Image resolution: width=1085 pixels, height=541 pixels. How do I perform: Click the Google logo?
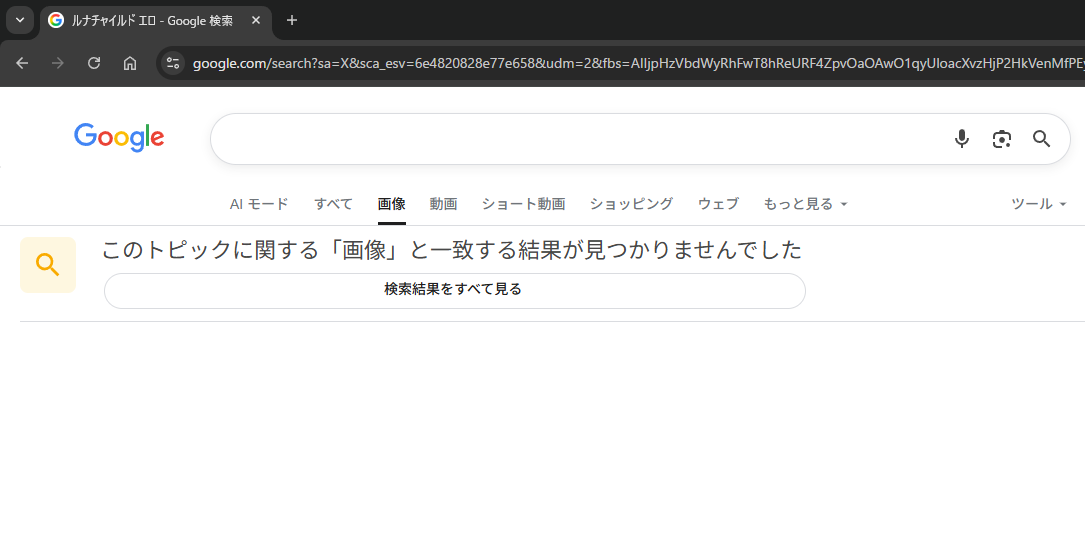pos(119,138)
